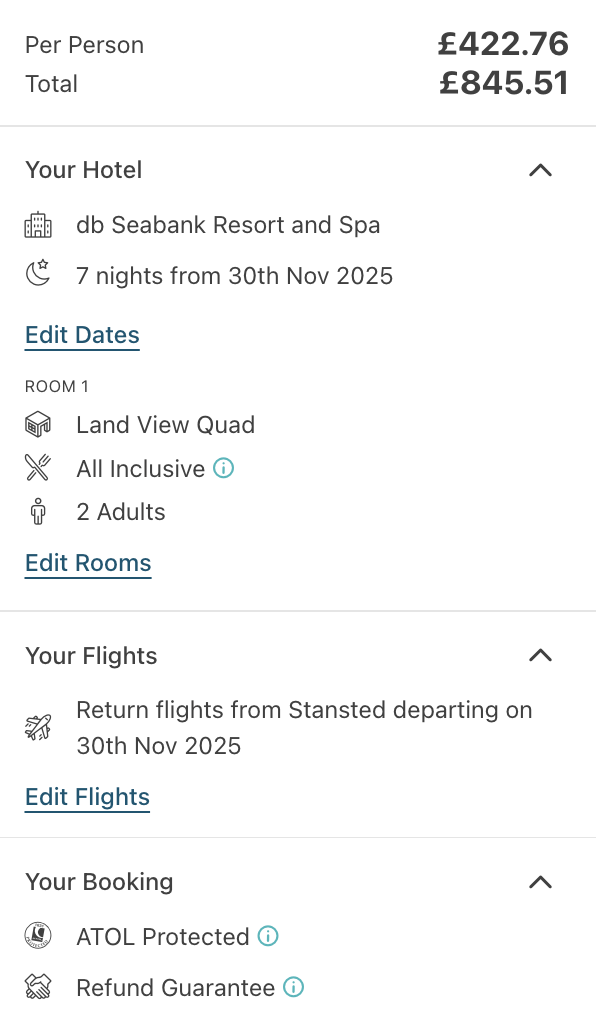
Task: Click the airplane icon beside return flights info
Action: click(38, 727)
